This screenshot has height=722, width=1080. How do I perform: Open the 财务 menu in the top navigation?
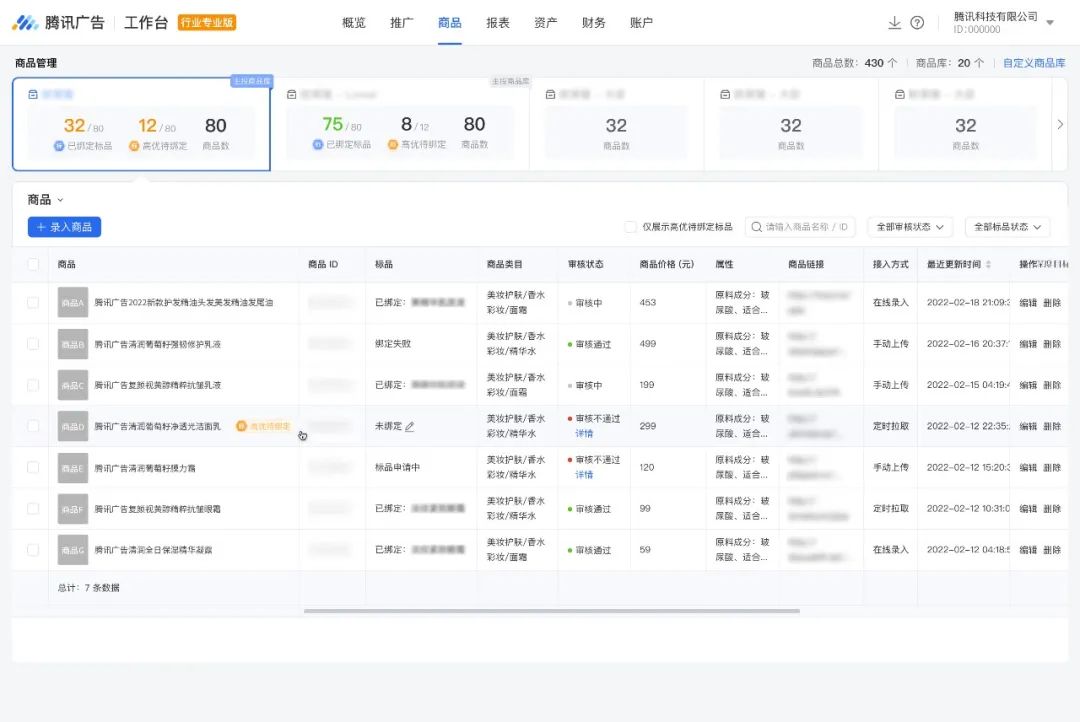(x=593, y=21)
